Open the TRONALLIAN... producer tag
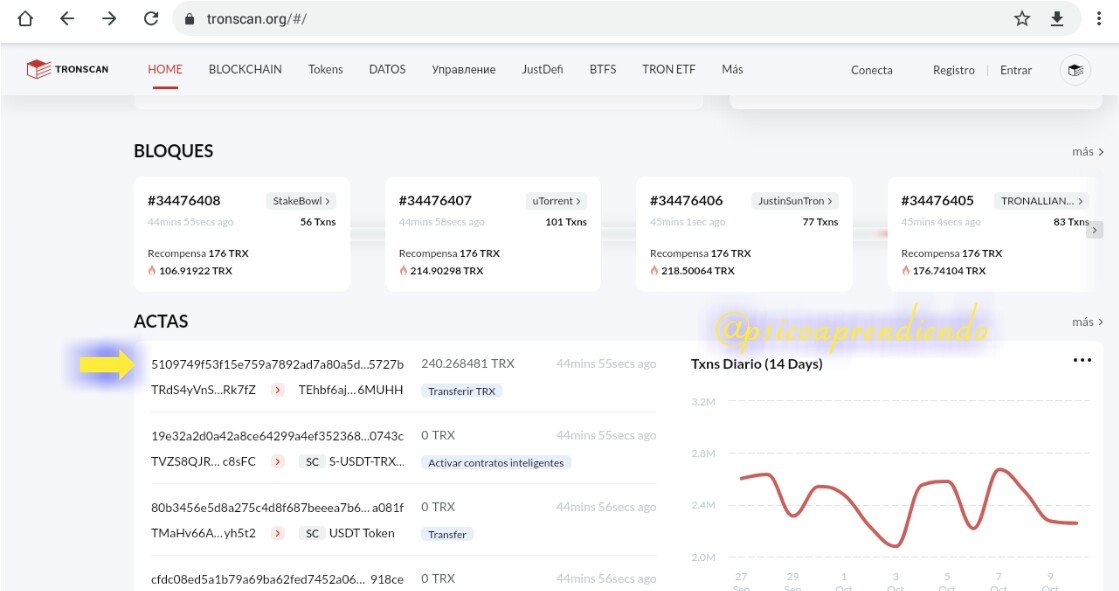Image resolution: width=1119 pixels, height=591 pixels. 1041,201
